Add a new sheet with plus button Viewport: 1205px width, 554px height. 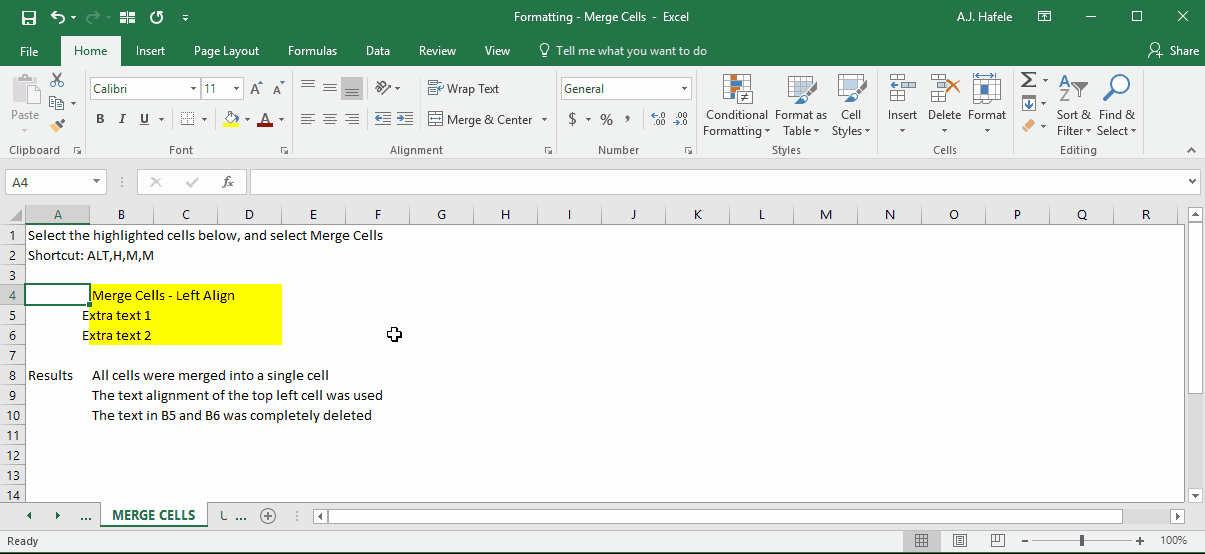tap(268, 516)
